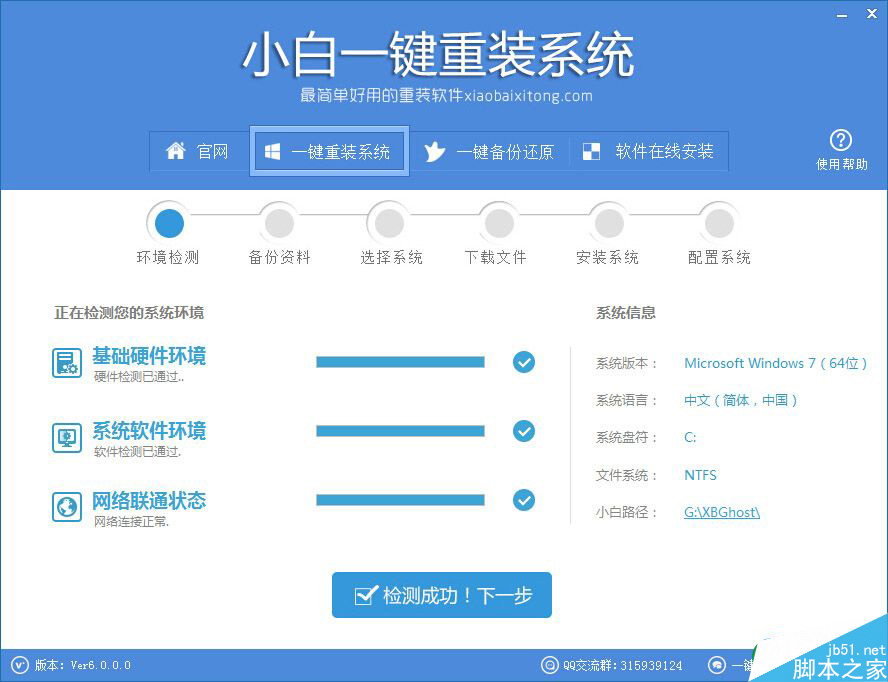Toggle the checkmark badge beside 基础硬件环境
The image size is (888, 682).
(524, 362)
